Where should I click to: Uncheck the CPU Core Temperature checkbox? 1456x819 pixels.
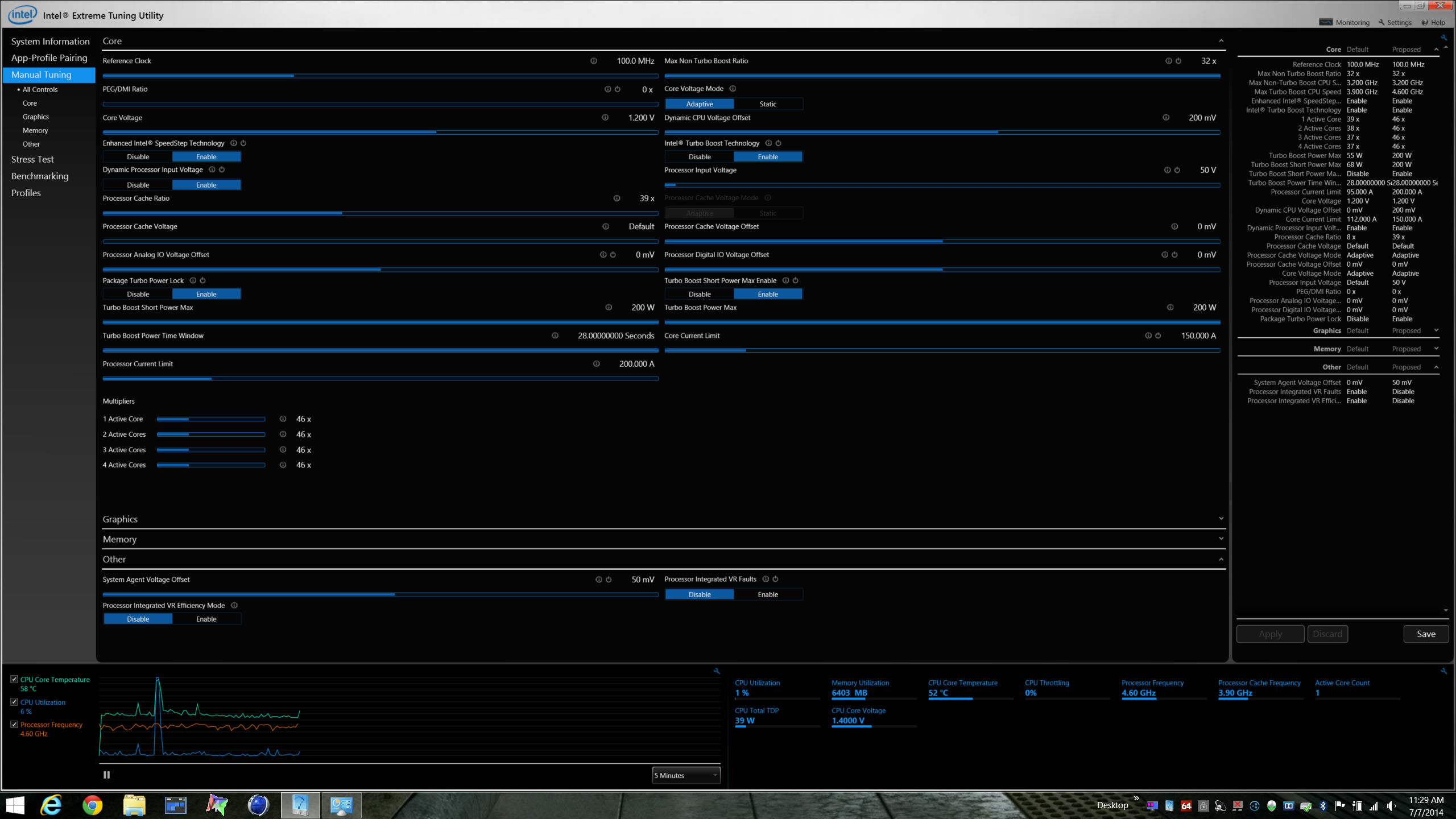click(14, 679)
